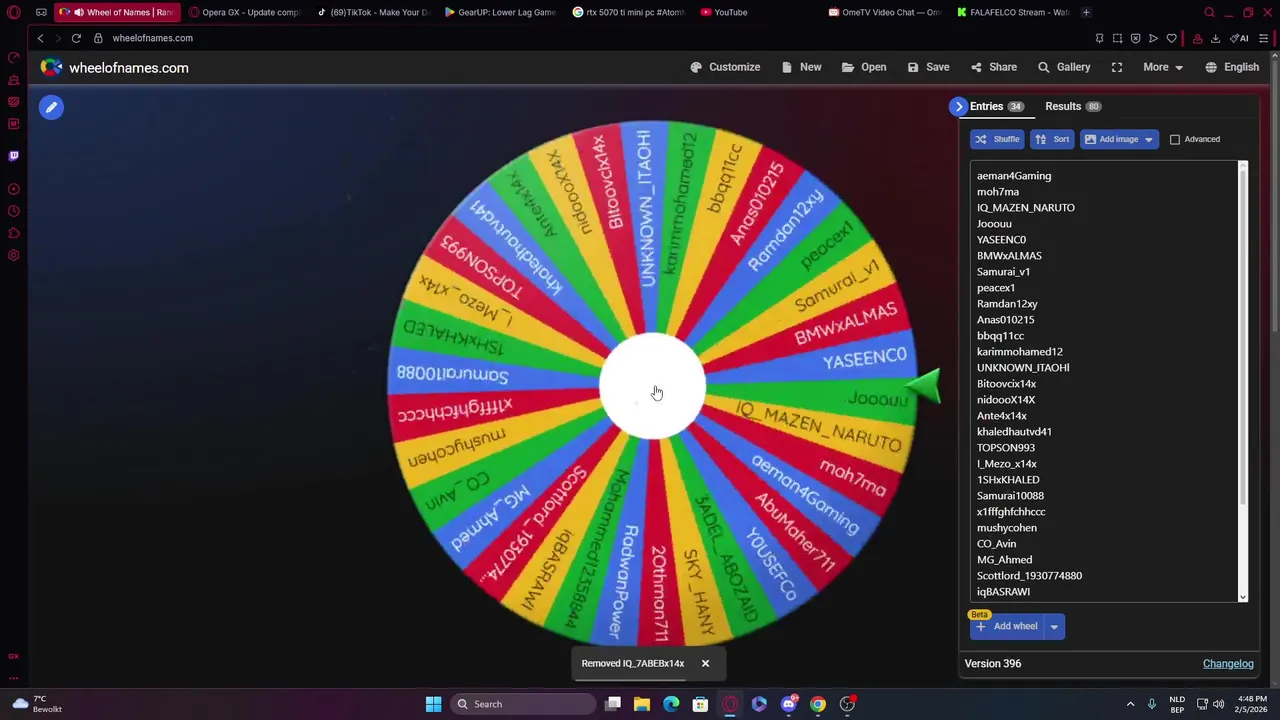This screenshot has width=1280, height=720.
Task: Click the entry aeman4Gaming in the list
Action: (x=1014, y=176)
